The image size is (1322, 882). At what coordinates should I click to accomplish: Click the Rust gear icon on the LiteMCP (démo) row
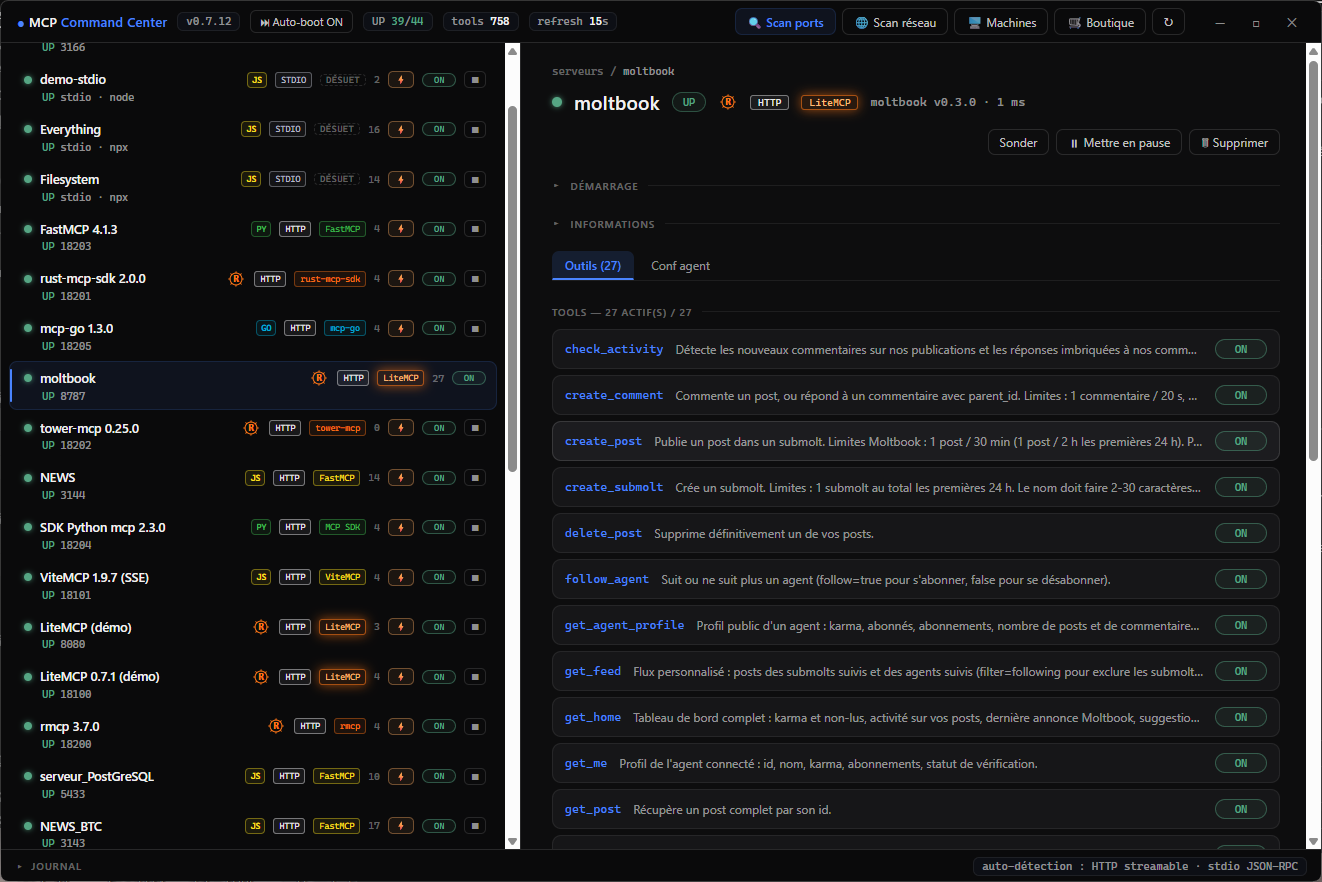tap(261, 627)
